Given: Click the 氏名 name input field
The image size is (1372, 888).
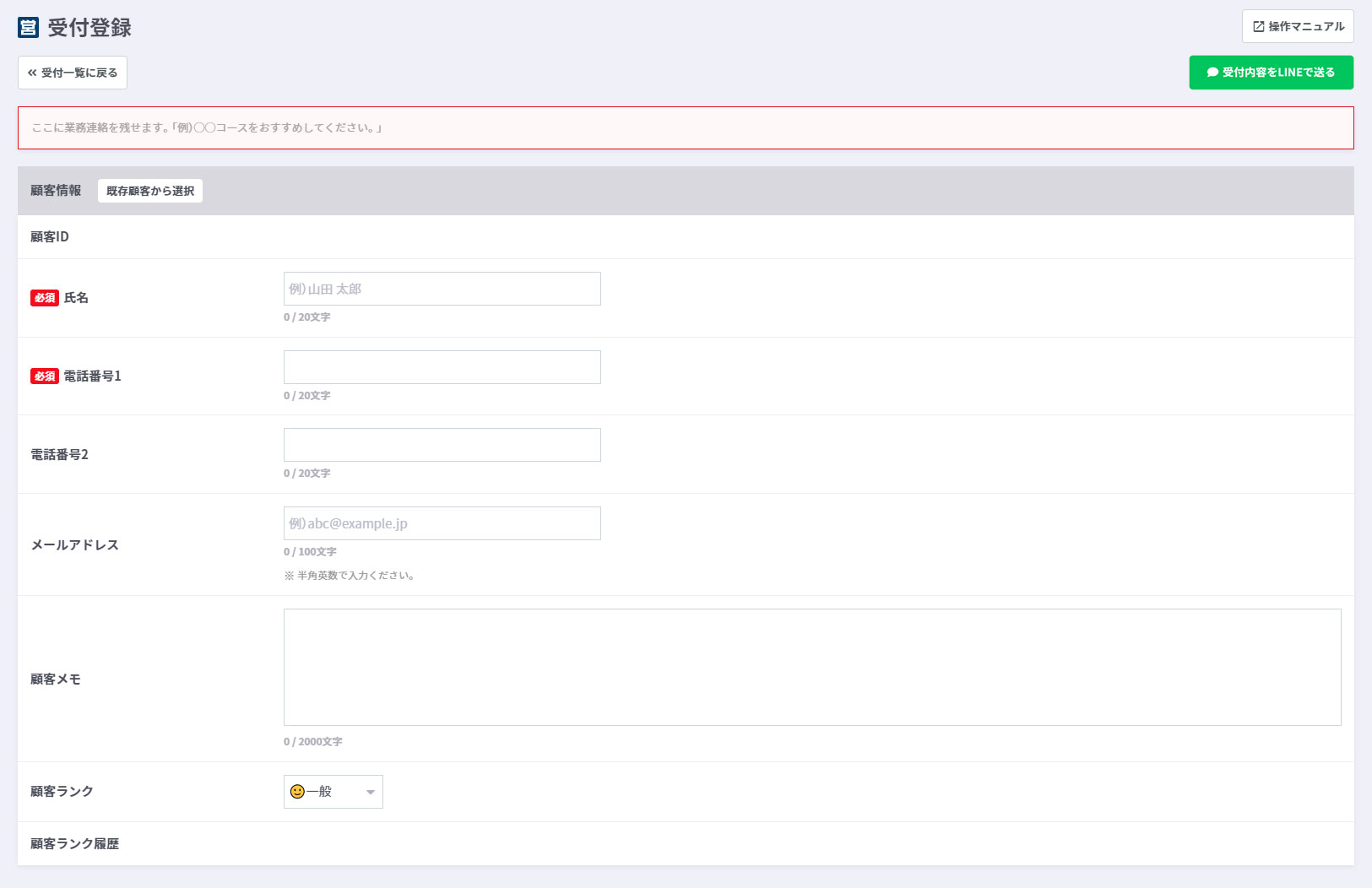Looking at the screenshot, I should tap(442, 289).
